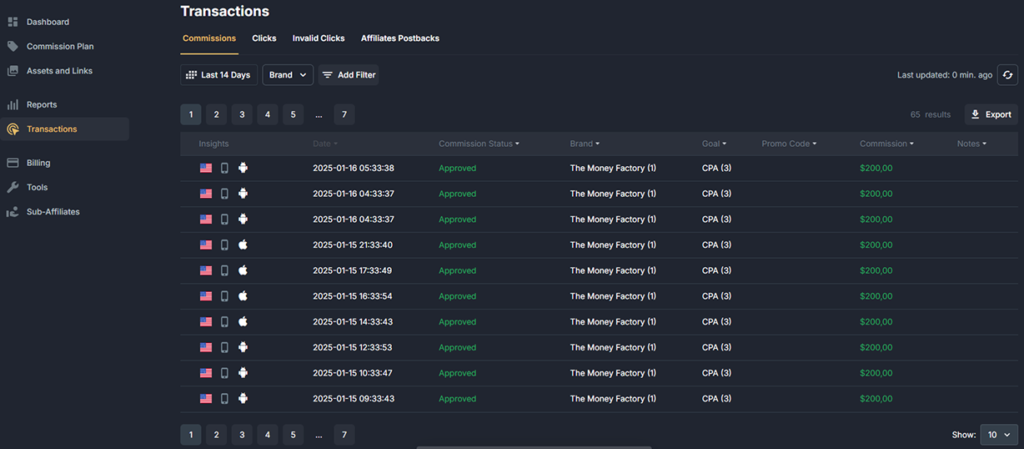Click the US flag in first row

point(206,168)
